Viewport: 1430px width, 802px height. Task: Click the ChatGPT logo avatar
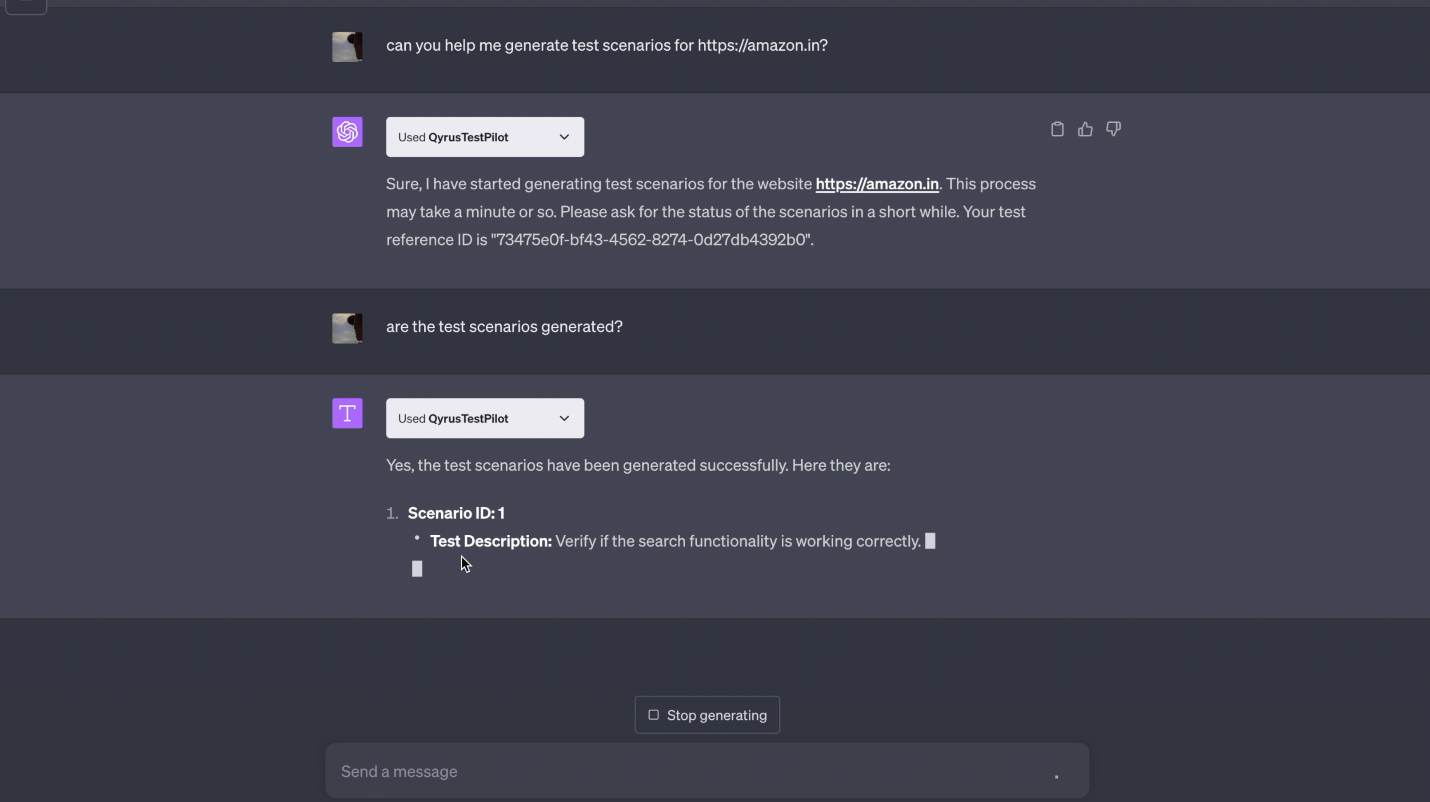pyautogui.click(x=347, y=132)
